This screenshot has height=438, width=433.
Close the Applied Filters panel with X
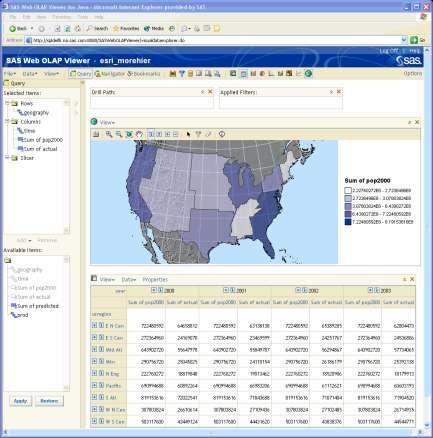339,92
